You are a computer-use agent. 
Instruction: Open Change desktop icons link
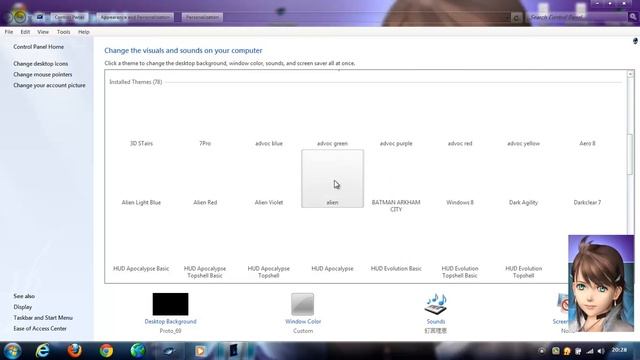[x=40, y=64]
